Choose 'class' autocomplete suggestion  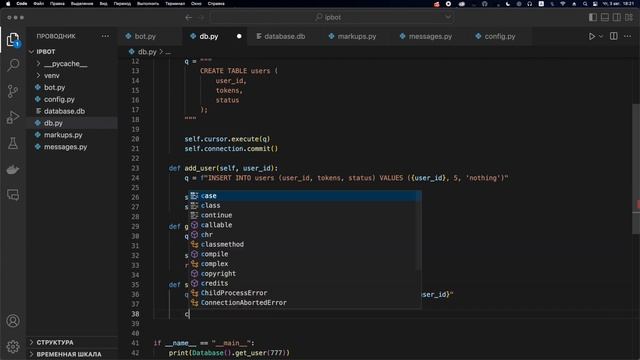coord(304,206)
